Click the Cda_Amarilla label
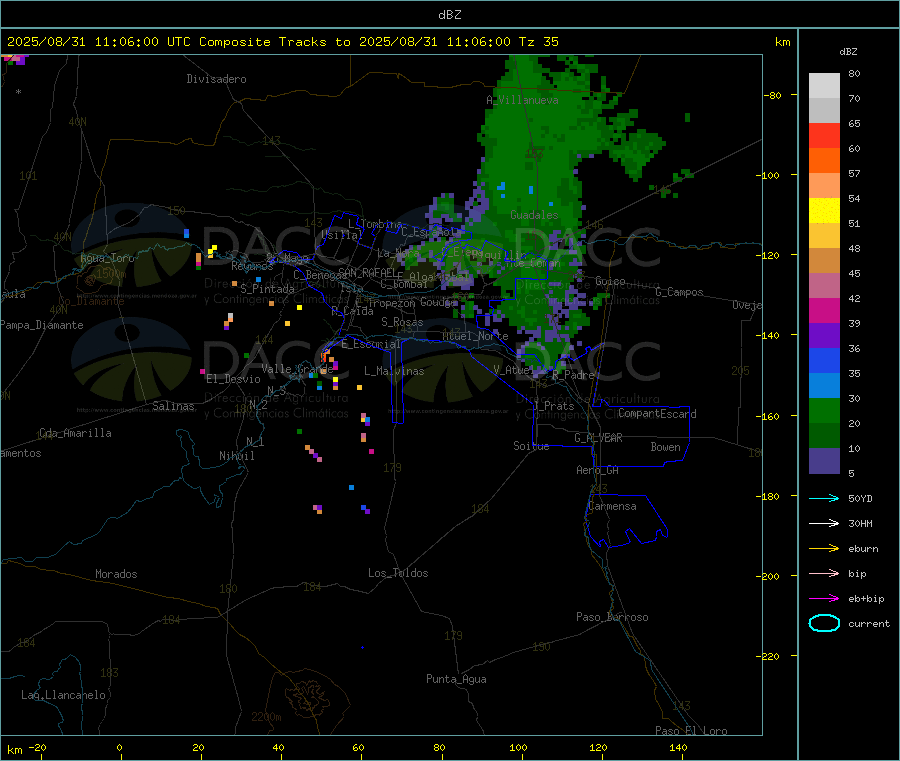This screenshot has width=900, height=761. (x=75, y=433)
